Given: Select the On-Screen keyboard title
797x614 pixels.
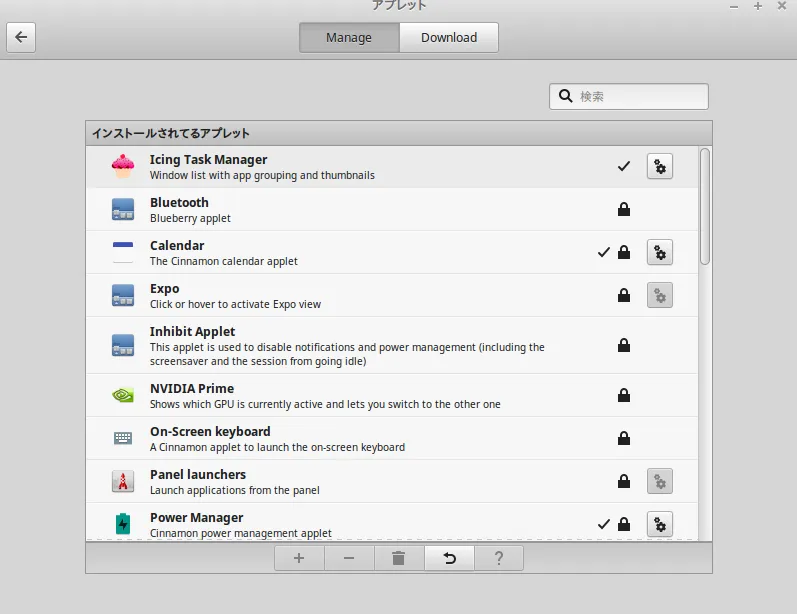Looking at the screenshot, I should 210,432.
